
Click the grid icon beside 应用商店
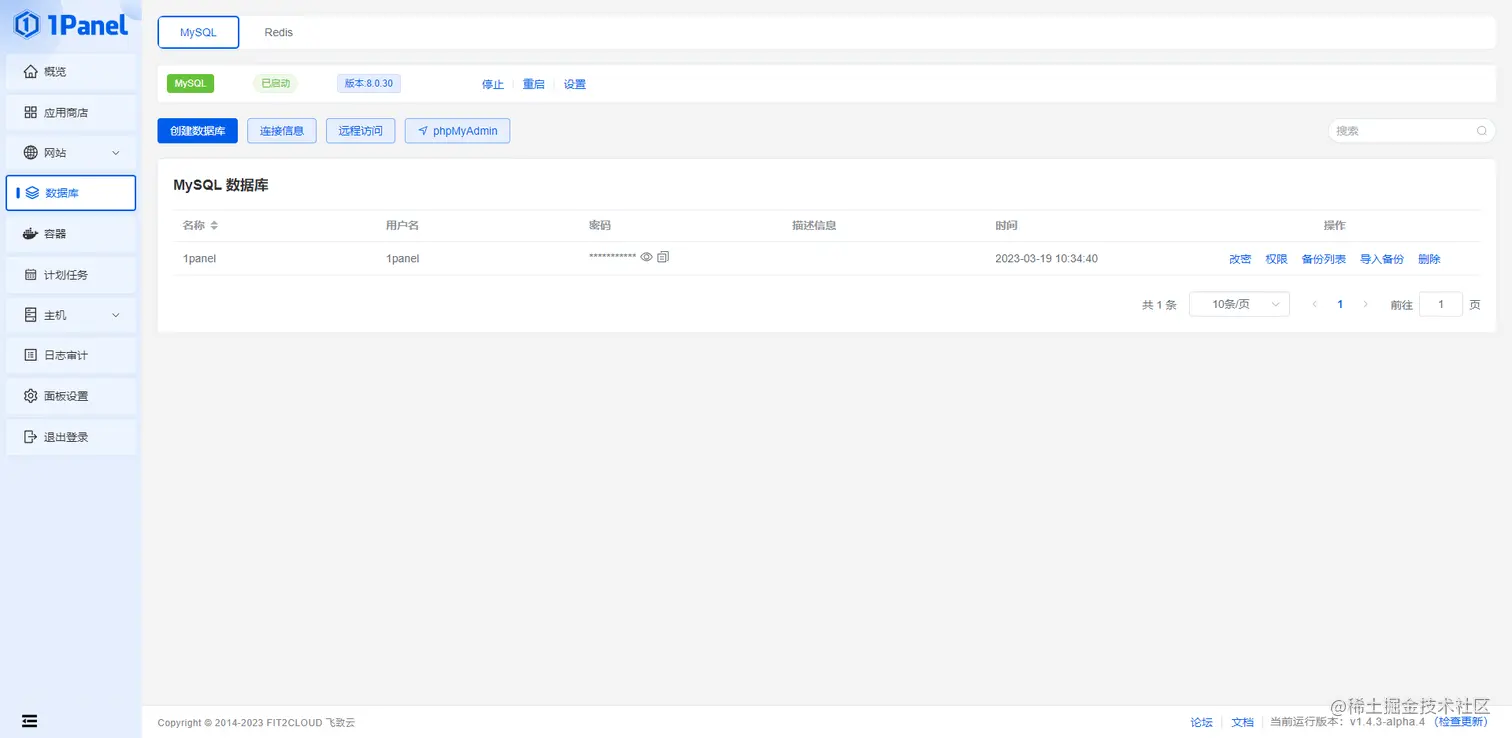(x=30, y=112)
